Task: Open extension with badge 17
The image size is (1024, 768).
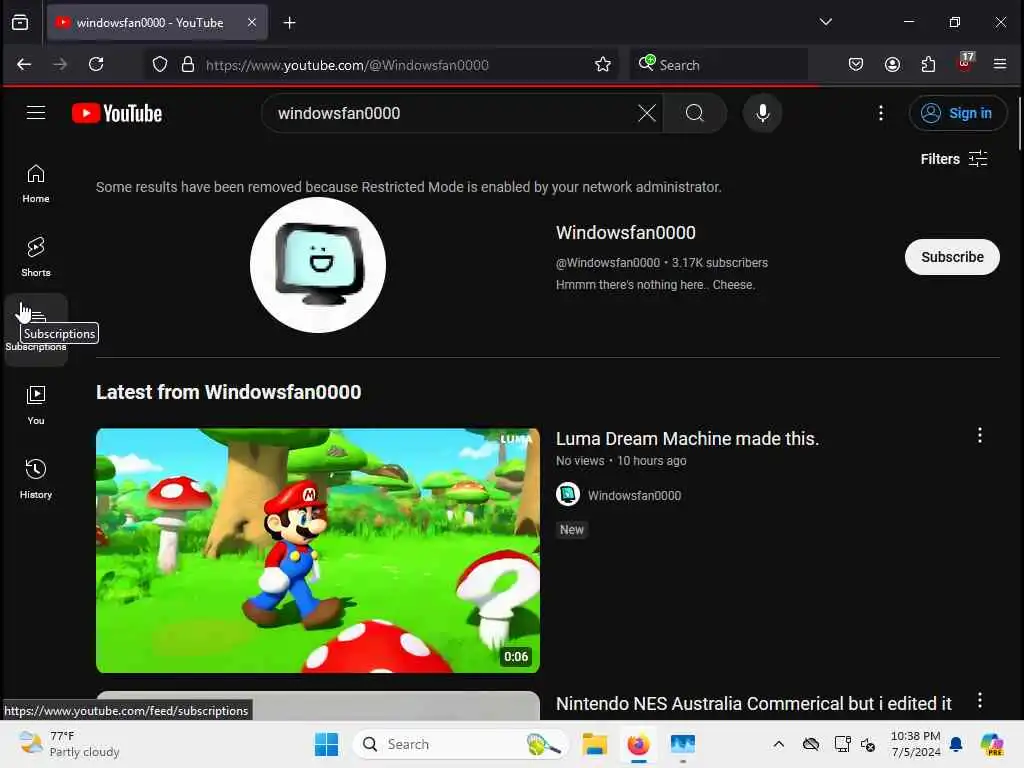Action: 965,63
